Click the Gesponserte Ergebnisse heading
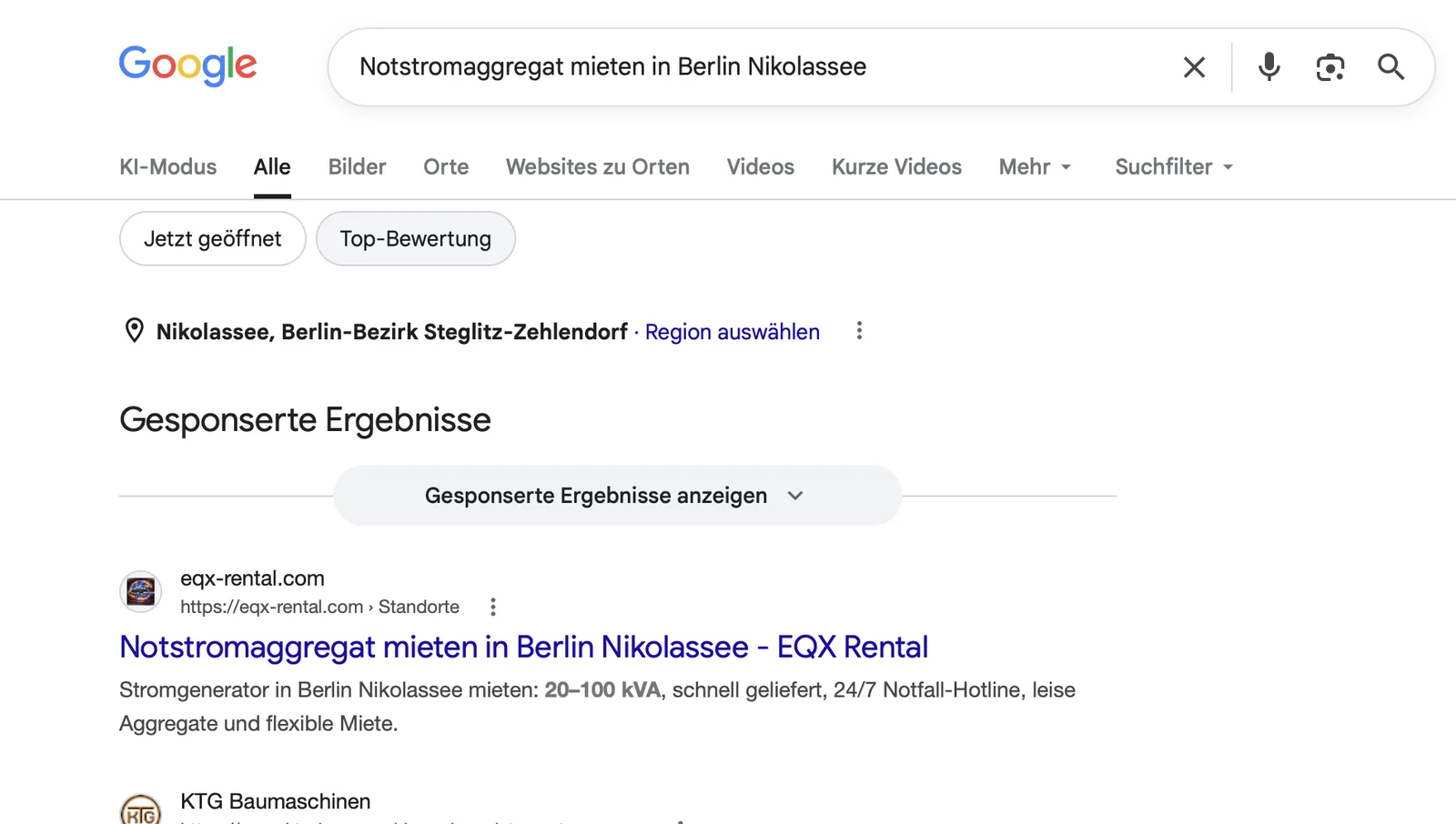 (x=305, y=419)
